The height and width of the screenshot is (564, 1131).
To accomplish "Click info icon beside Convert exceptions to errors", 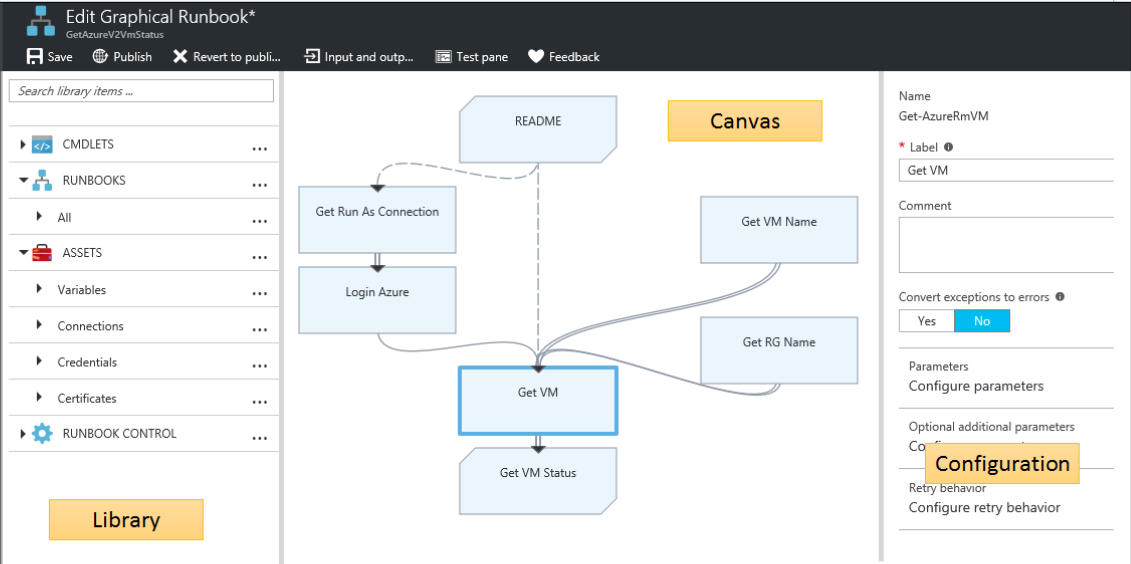I will [x=1060, y=296].
